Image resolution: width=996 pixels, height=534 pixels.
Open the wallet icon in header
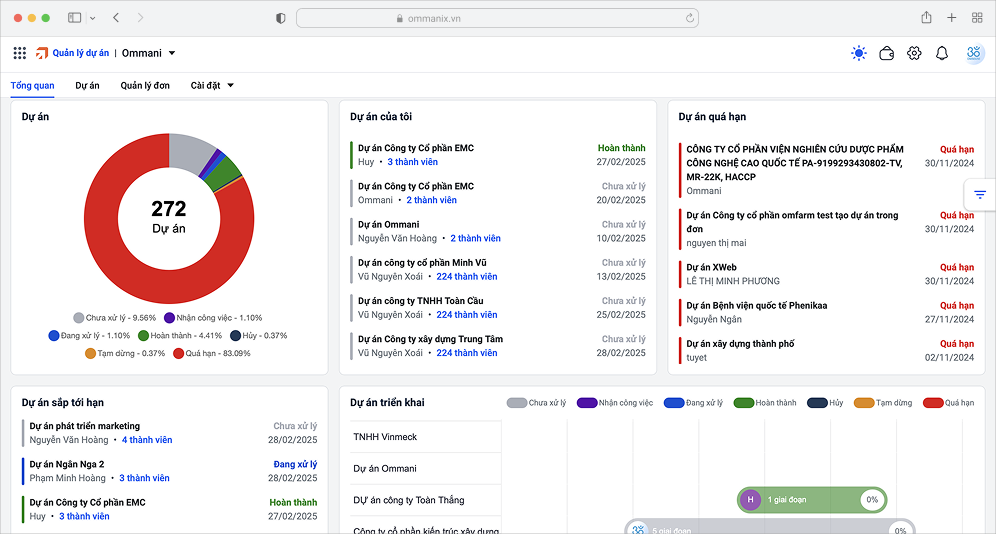coord(886,54)
